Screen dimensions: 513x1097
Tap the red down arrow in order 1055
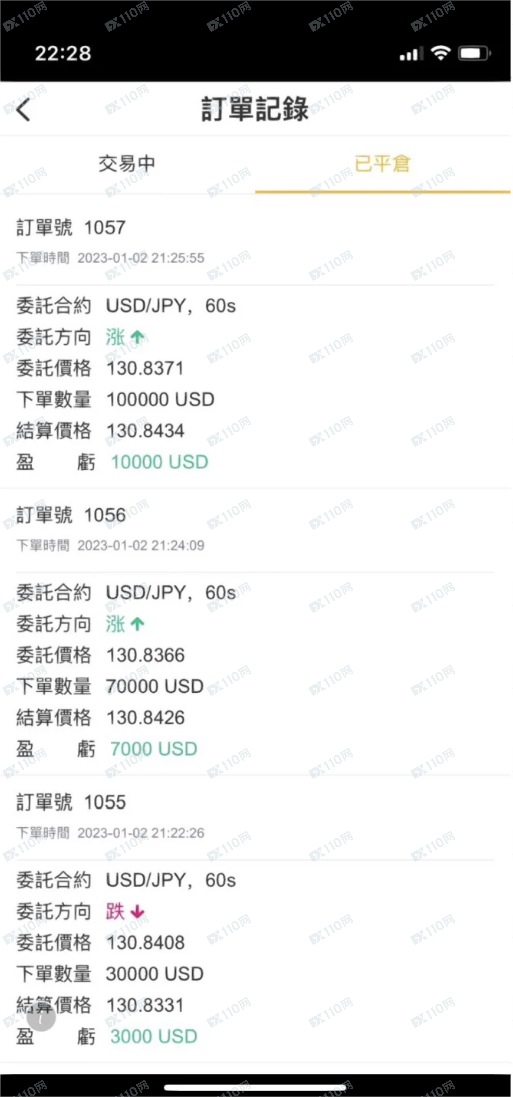click(x=137, y=912)
